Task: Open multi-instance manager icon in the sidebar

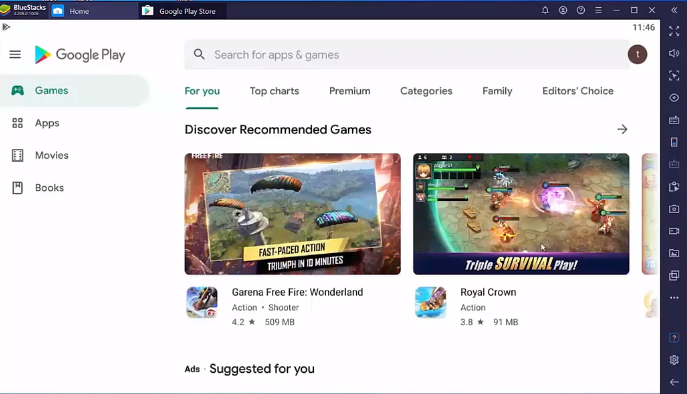Action: [674, 275]
